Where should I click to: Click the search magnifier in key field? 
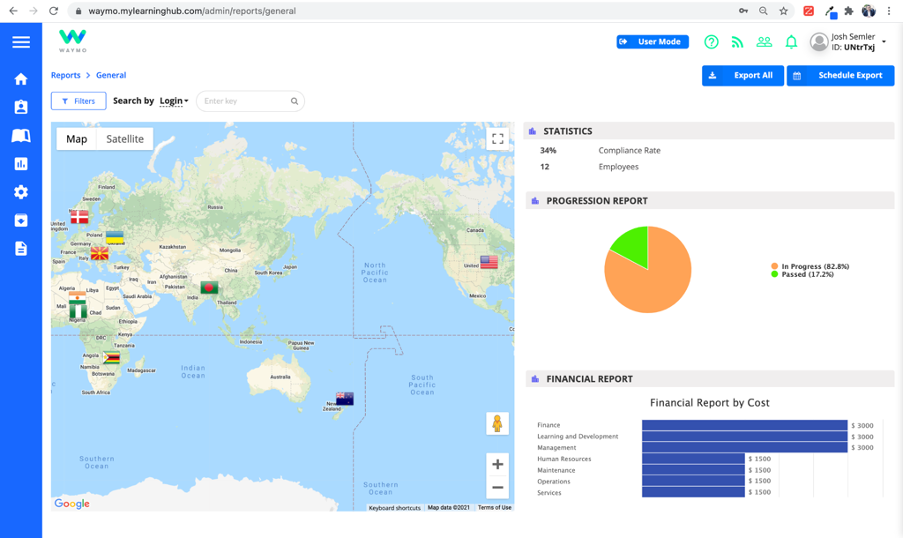pyautogui.click(x=294, y=101)
